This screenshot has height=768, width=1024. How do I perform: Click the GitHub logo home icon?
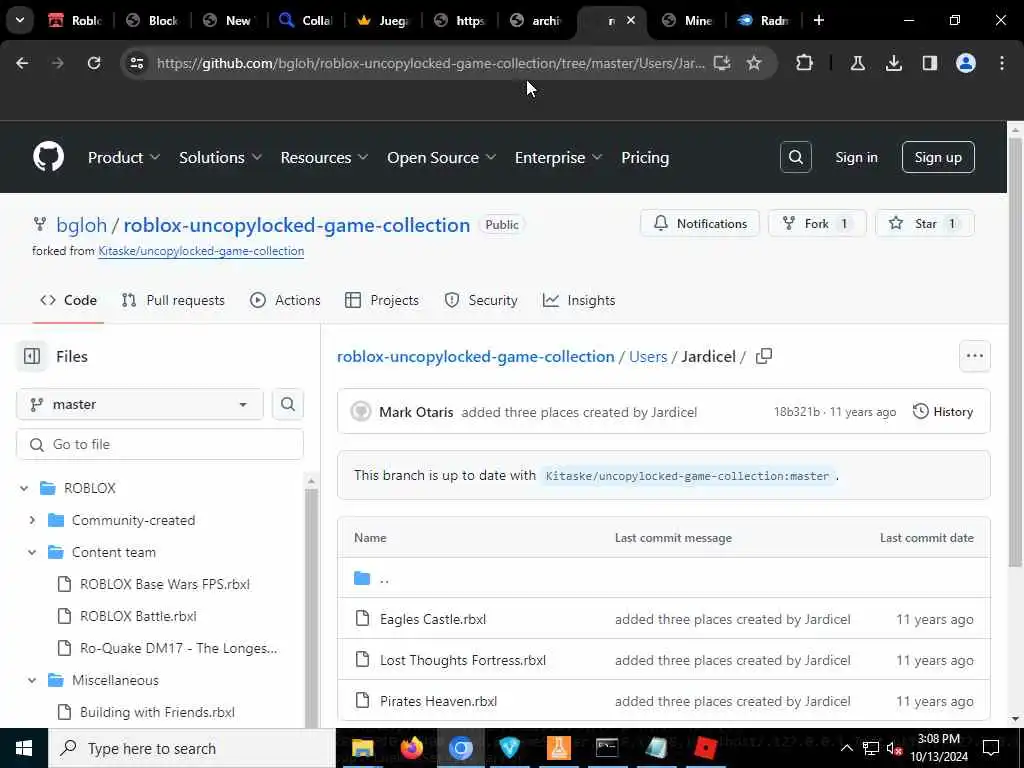48,157
